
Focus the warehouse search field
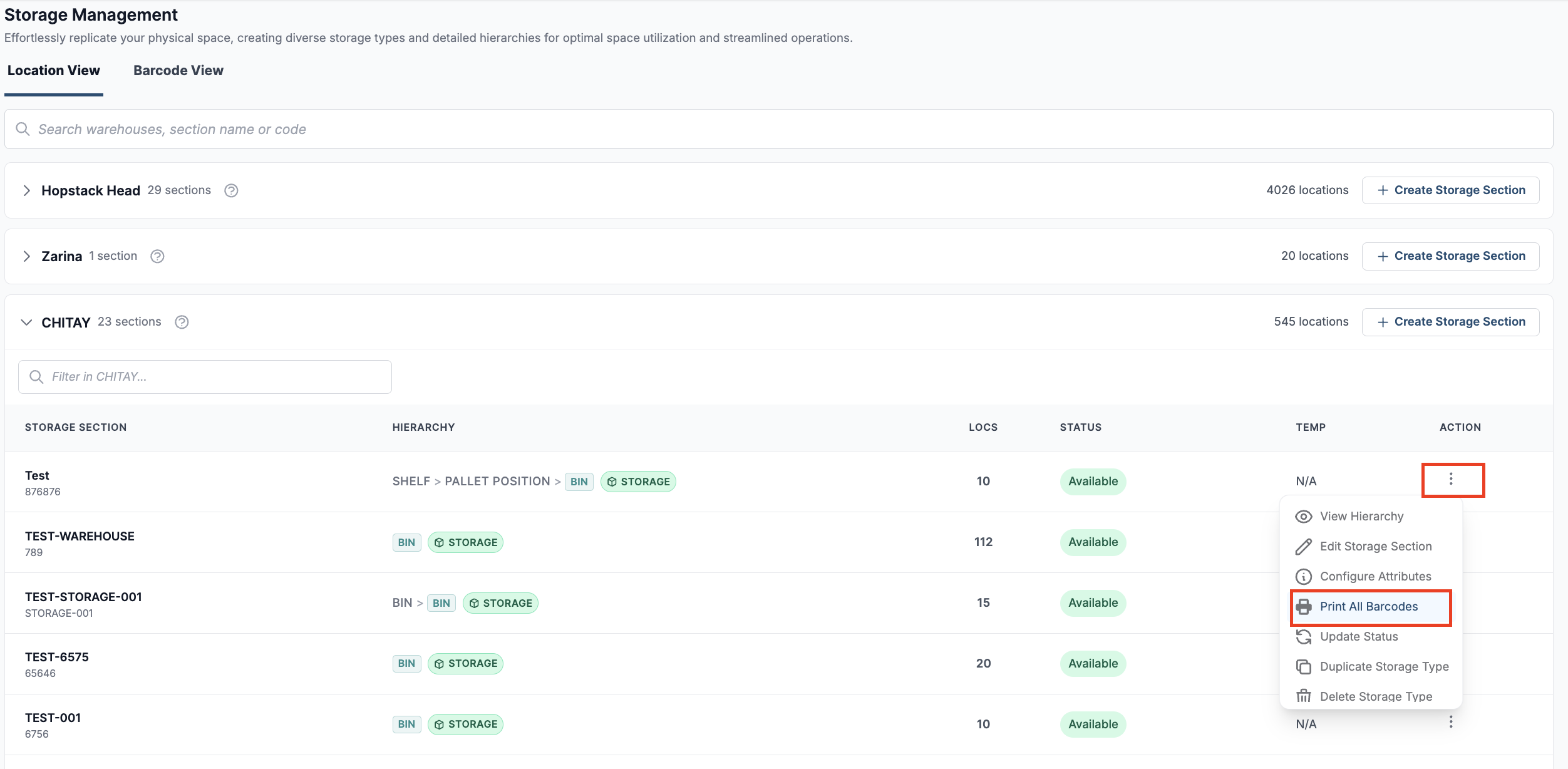coord(778,129)
